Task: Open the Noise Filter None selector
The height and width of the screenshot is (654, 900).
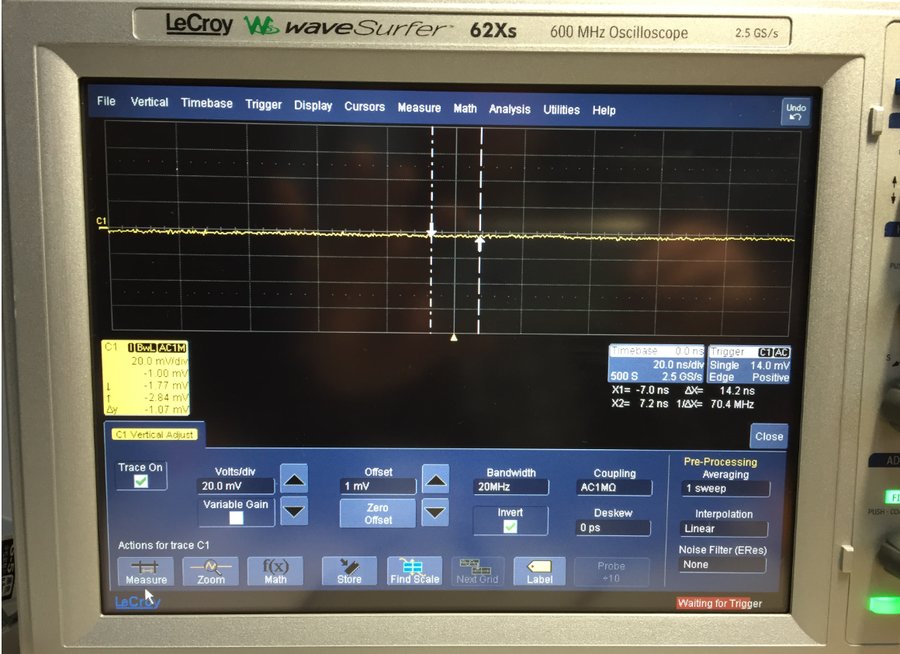Action: pos(723,565)
